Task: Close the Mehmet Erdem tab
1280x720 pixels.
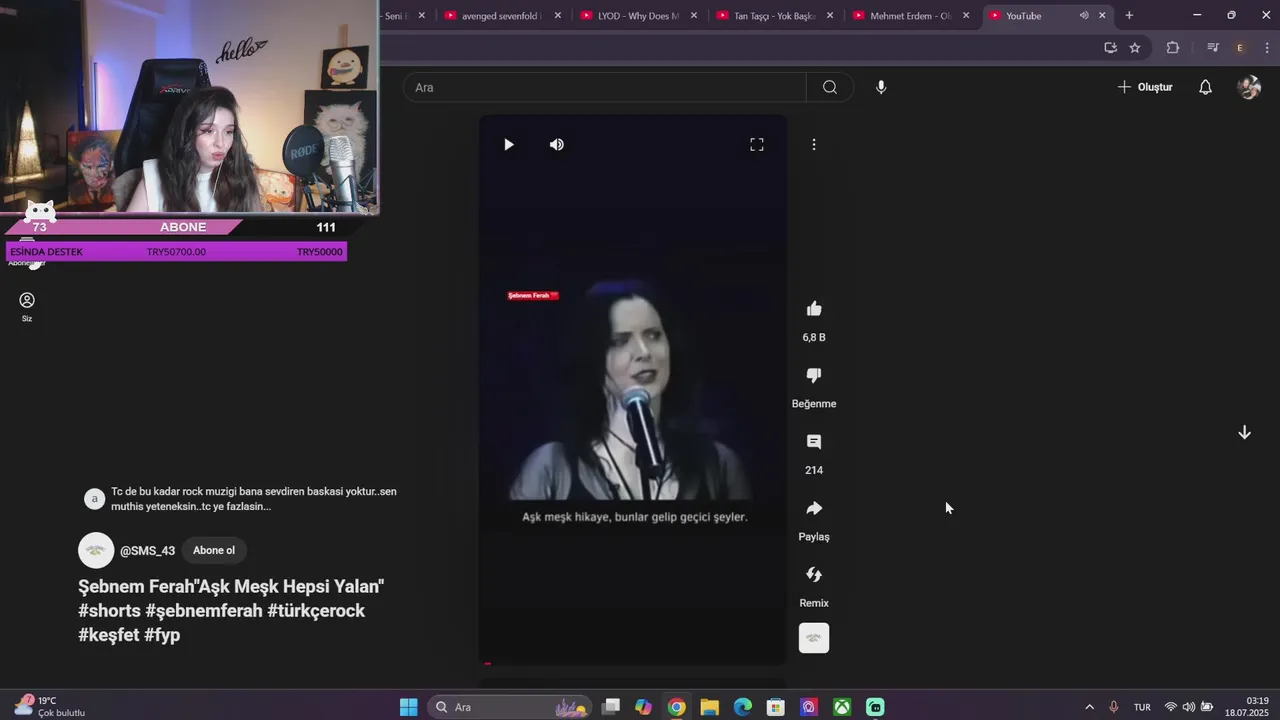Action: [966, 15]
